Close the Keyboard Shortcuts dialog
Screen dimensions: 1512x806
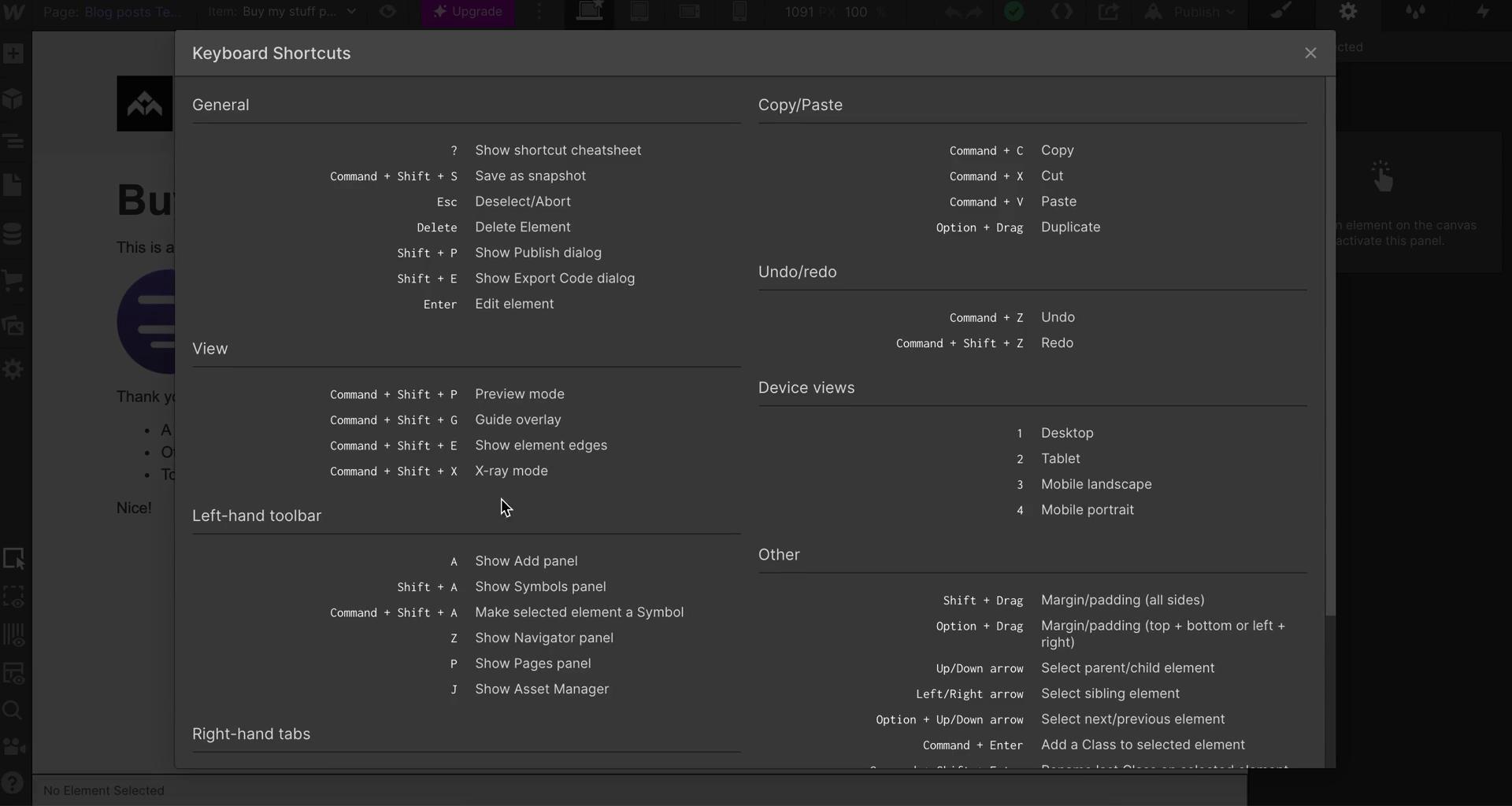1310,53
